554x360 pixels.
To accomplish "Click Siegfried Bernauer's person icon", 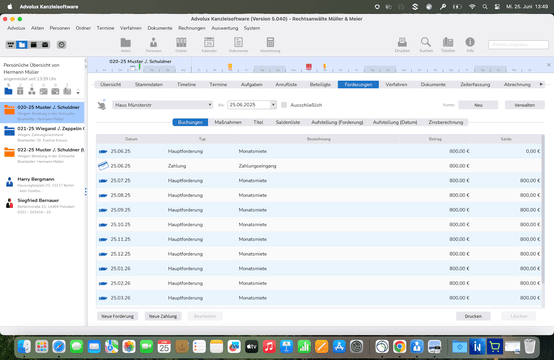I will pos(10,203).
